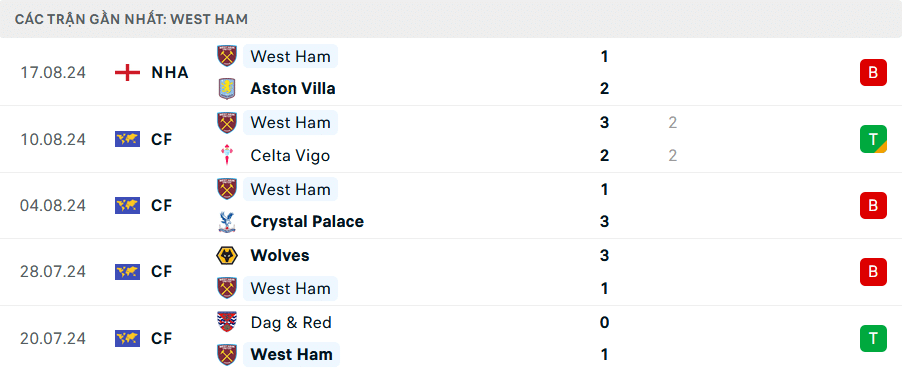Click the West Ham label in the 20.07.24 match

(291, 355)
